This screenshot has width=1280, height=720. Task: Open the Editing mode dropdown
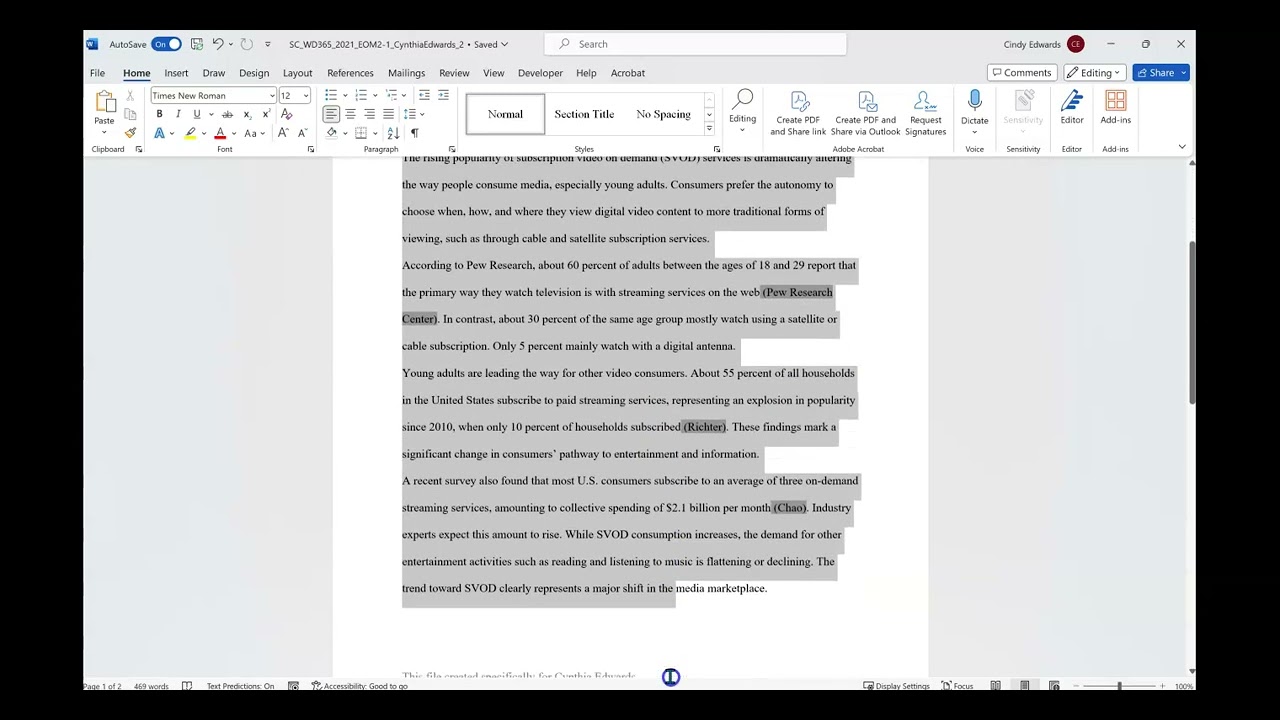coord(1095,73)
